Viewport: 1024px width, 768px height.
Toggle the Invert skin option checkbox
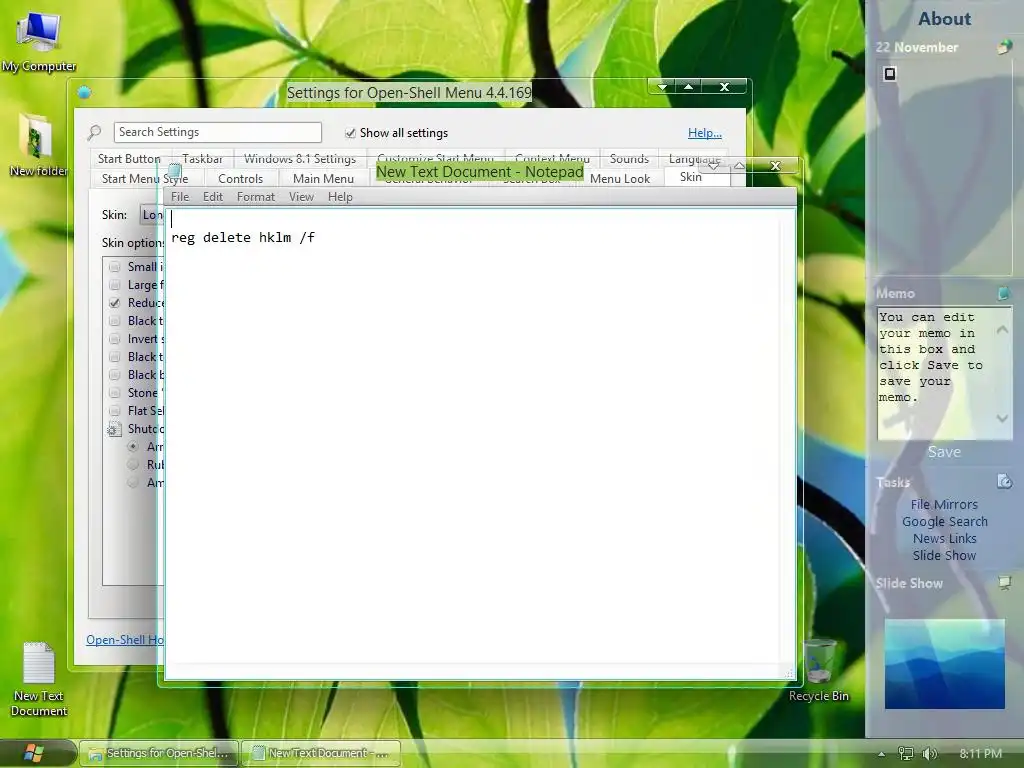[x=115, y=339]
